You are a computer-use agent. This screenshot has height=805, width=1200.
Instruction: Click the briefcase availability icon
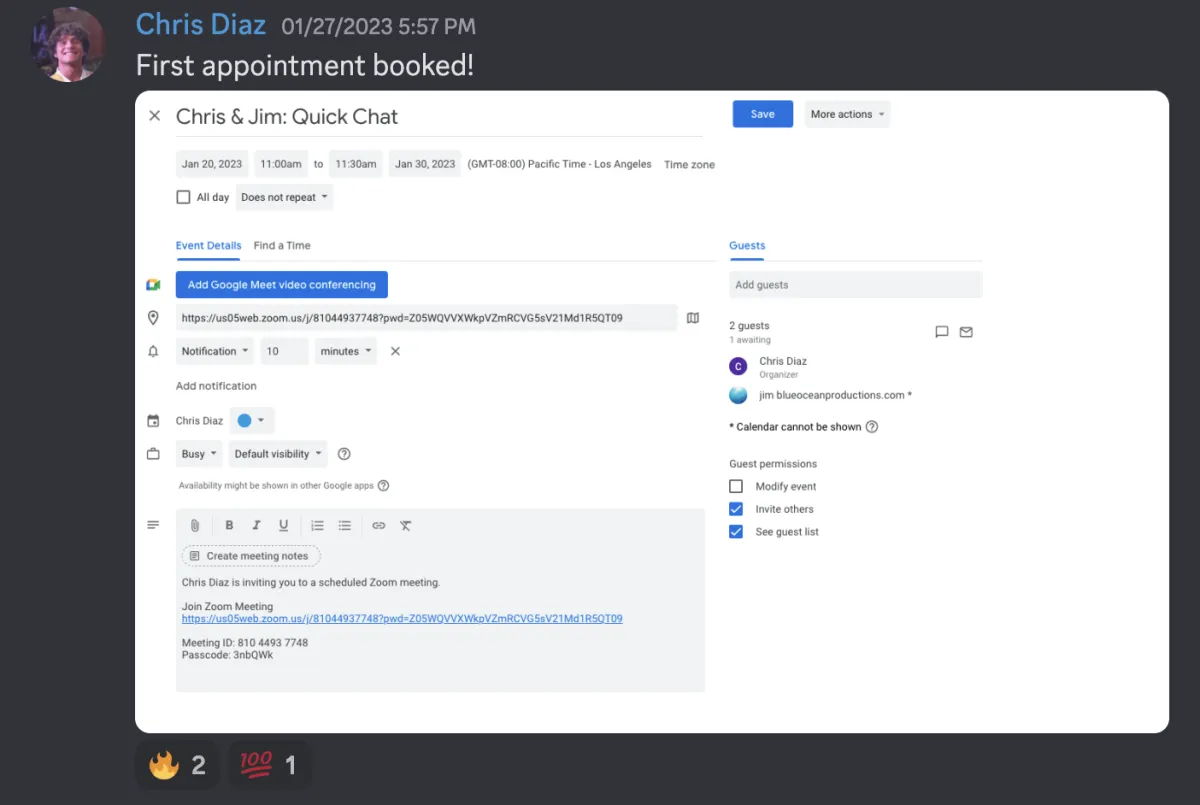(x=153, y=454)
